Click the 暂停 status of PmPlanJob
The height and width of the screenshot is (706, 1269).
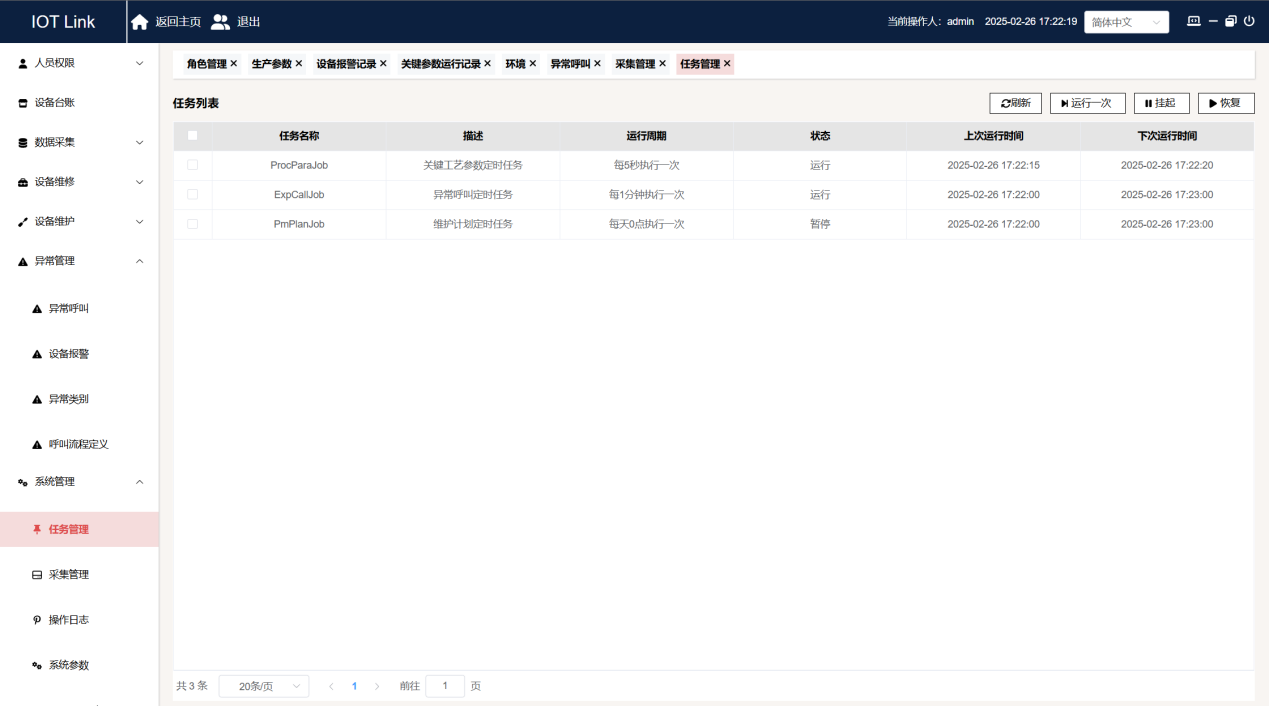820,224
